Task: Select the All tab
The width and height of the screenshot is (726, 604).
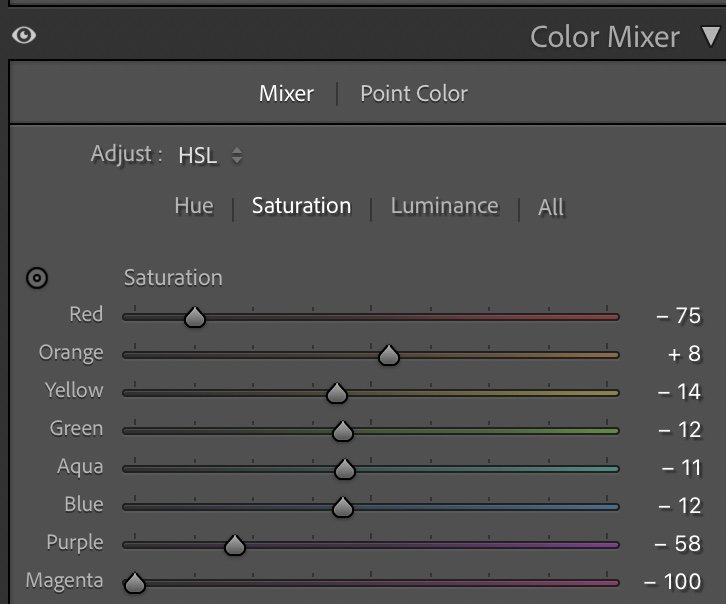Action: click(x=551, y=207)
